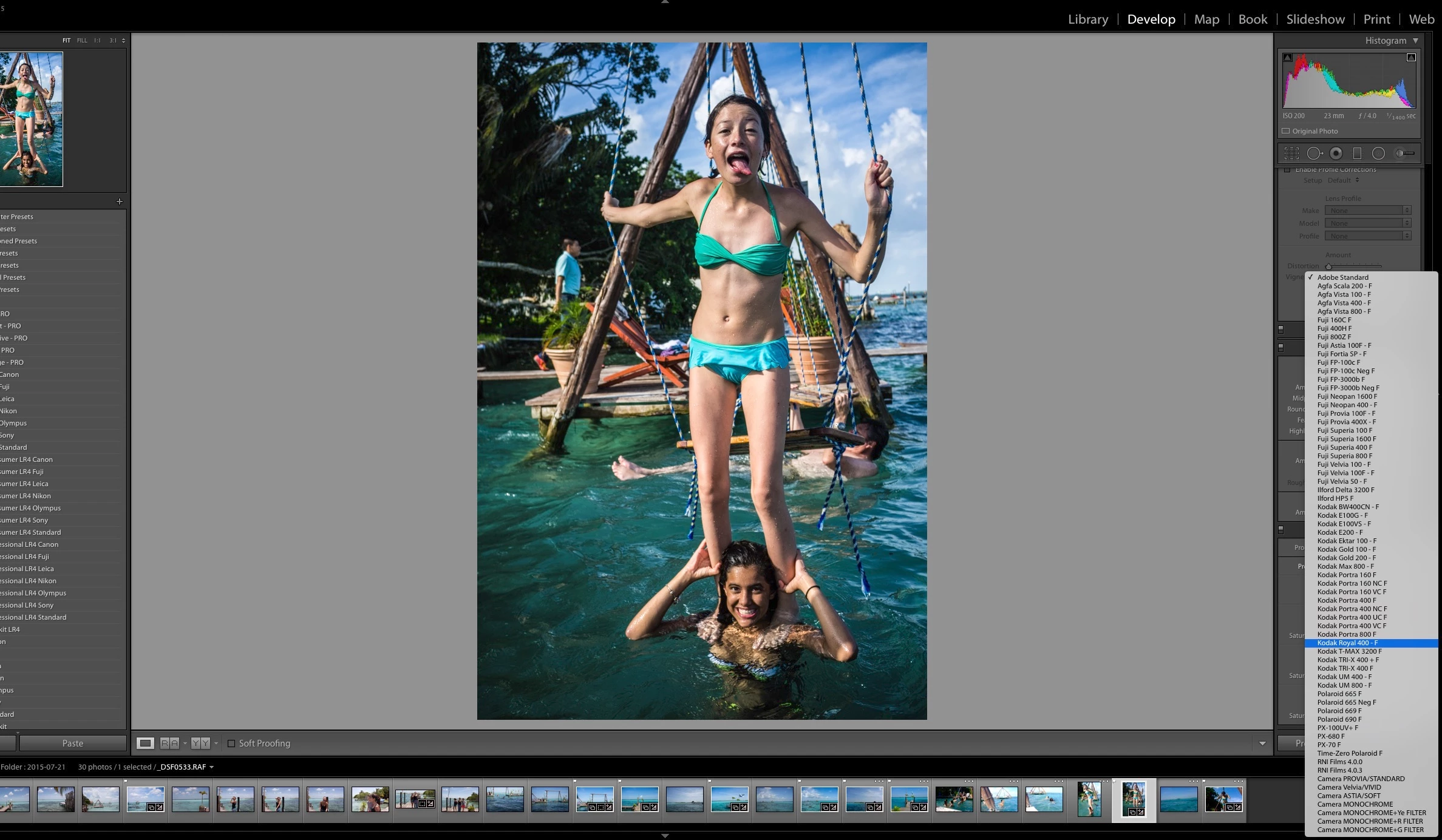Activate the Red Eye Correction tool

pos(1336,154)
